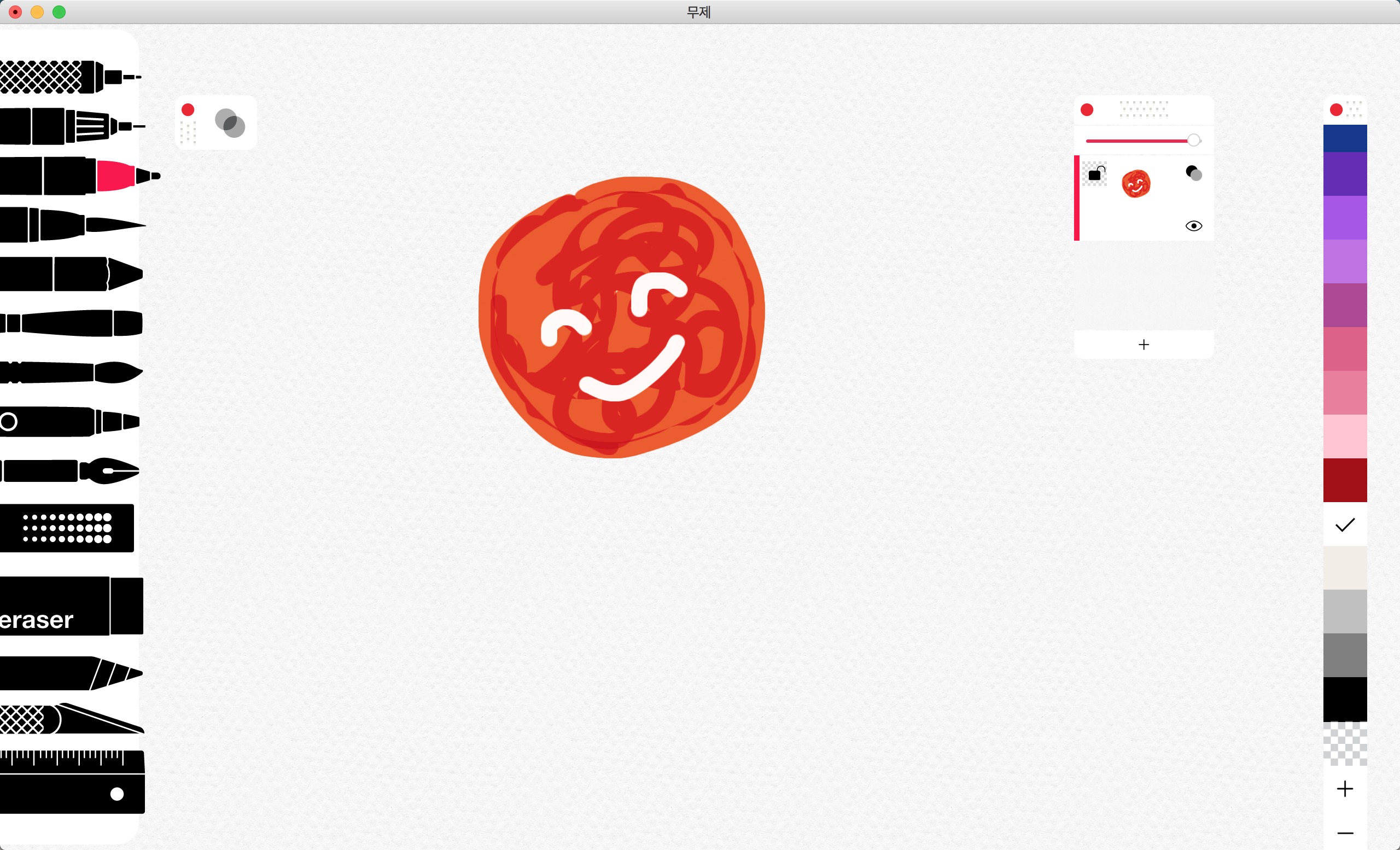Select the wedge-tip highlighter marker tool
1400x850 pixels.
[x=71, y=275]
